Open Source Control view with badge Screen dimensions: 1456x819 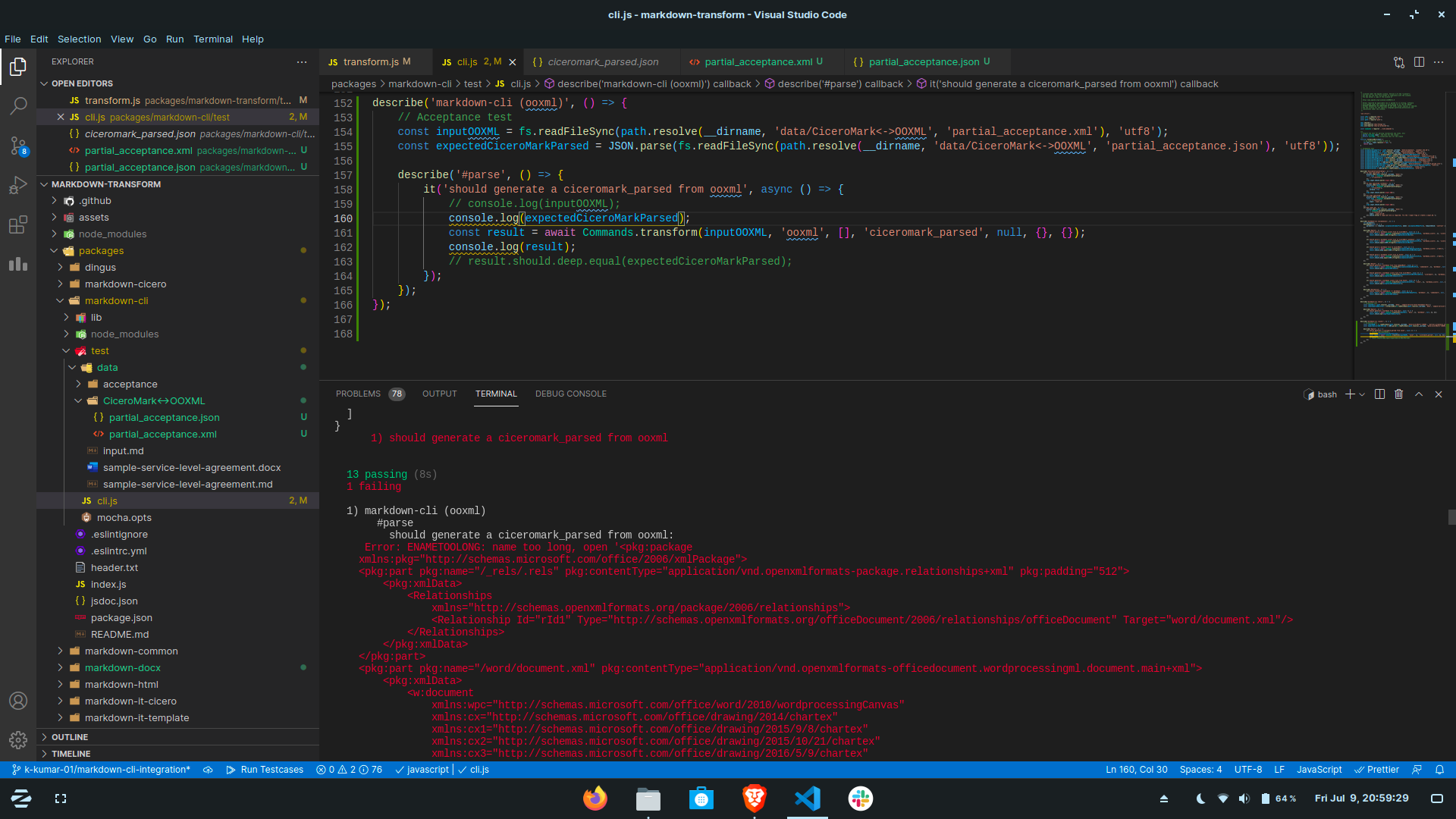tap(18, 146)
